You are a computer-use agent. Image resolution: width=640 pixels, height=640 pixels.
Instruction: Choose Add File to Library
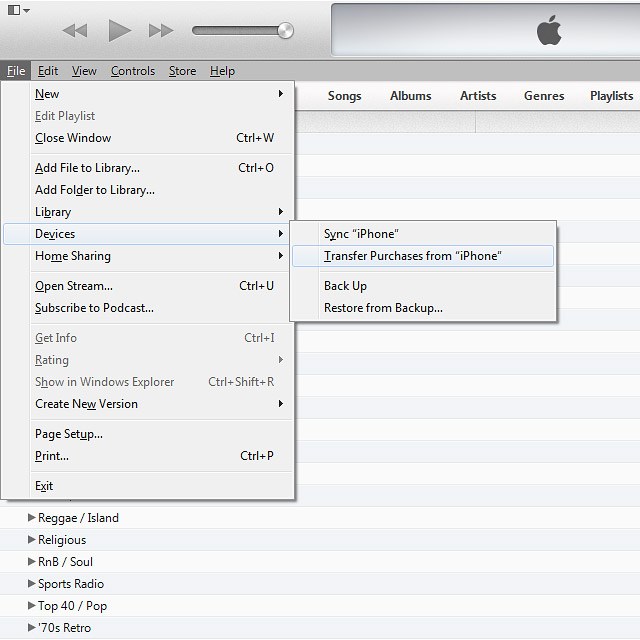click(87, 168)
